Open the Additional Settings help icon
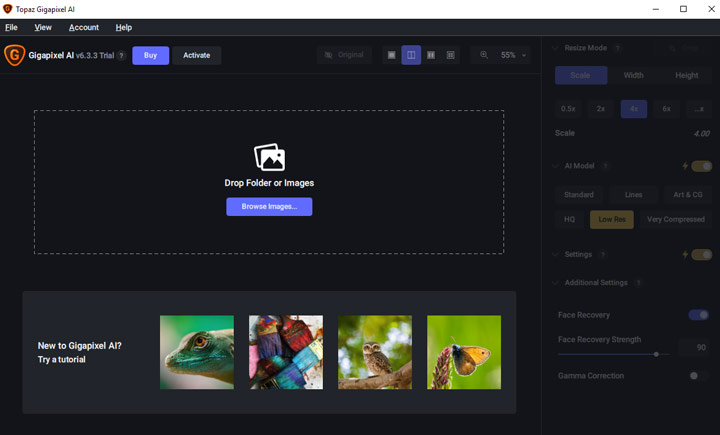This screenshot has height=435, width=720. pyautogui.click(x=638, y=282)
